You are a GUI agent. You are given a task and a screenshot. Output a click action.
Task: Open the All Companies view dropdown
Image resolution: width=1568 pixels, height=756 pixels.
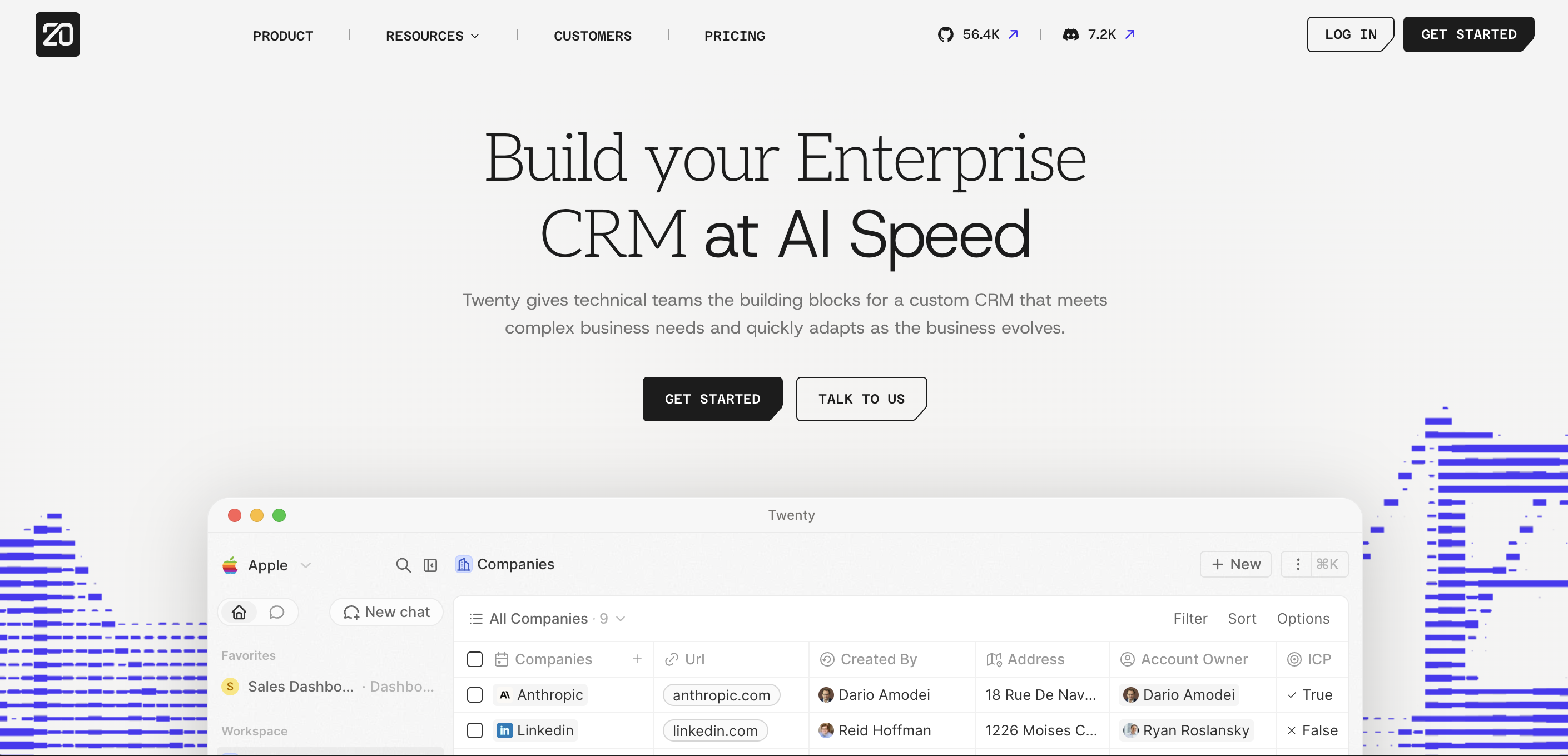[x=548, y=619]
